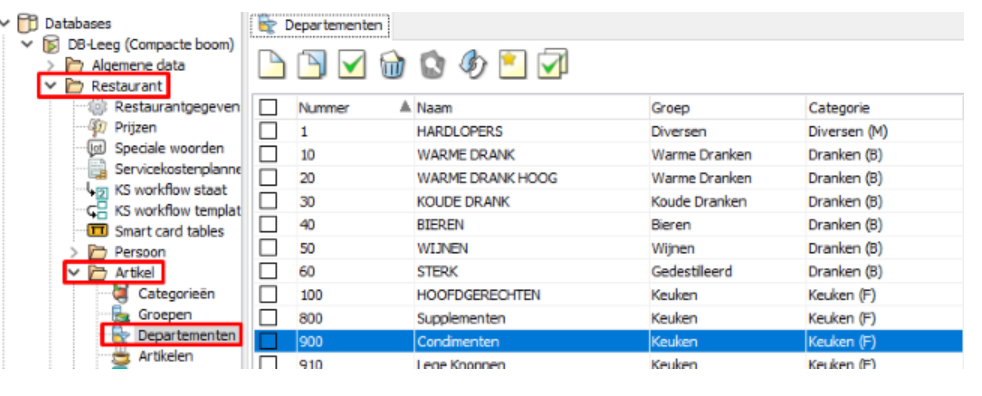Click the New document toolbar icon
Screen dimensions: 982x396
(x=272, y=64)
